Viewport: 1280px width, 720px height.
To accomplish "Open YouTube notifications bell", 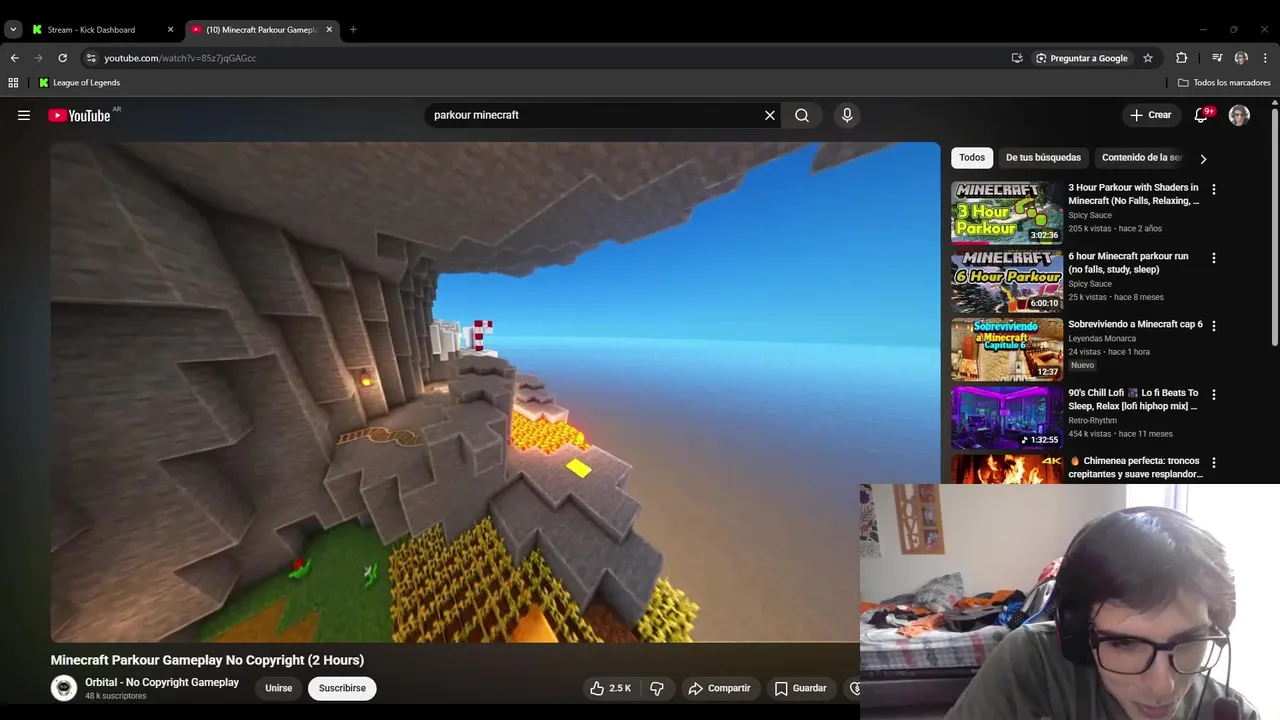I will coord(1201,115).
